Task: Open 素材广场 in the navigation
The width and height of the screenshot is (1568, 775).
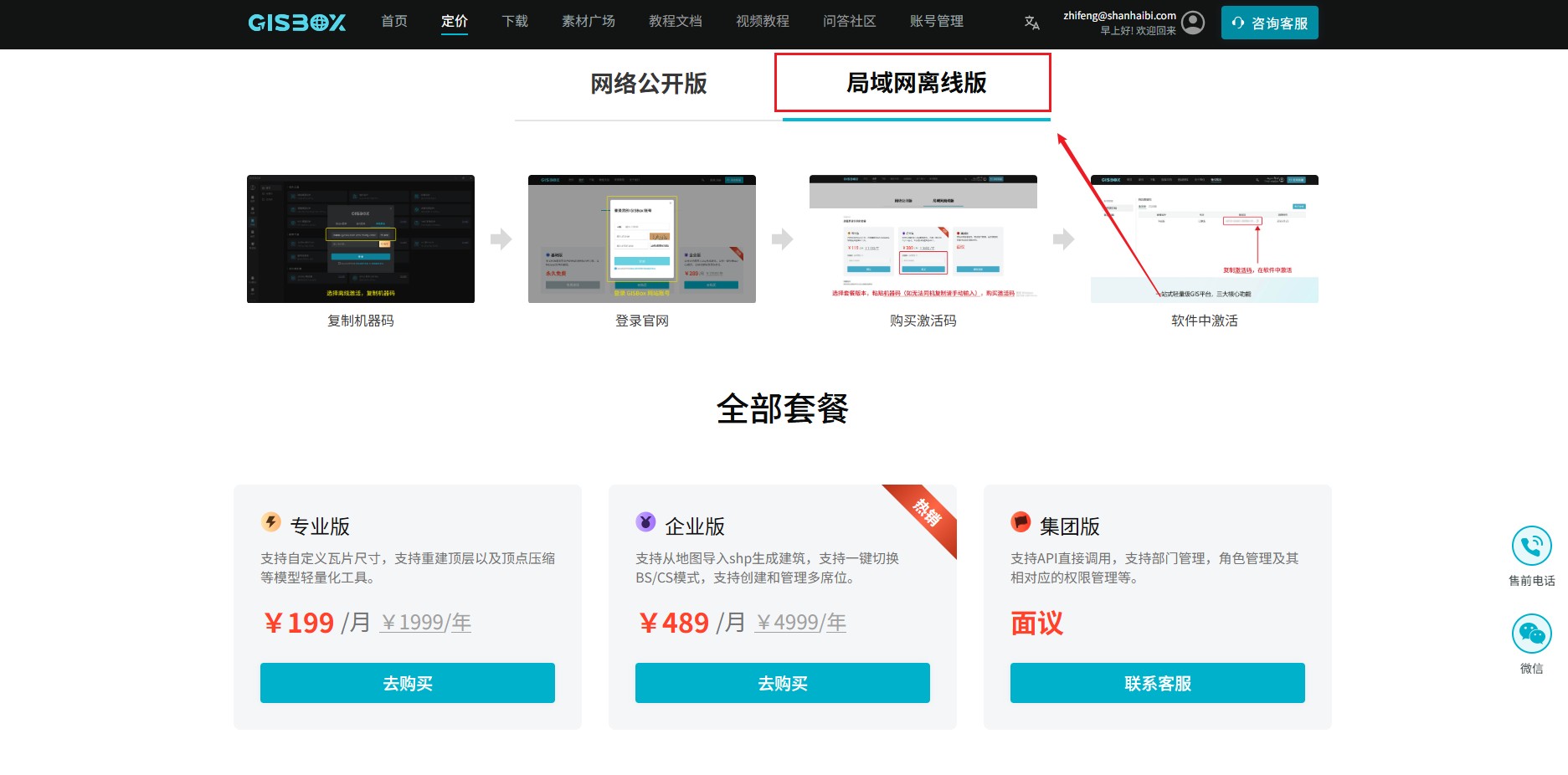Action: coord(589,21)
